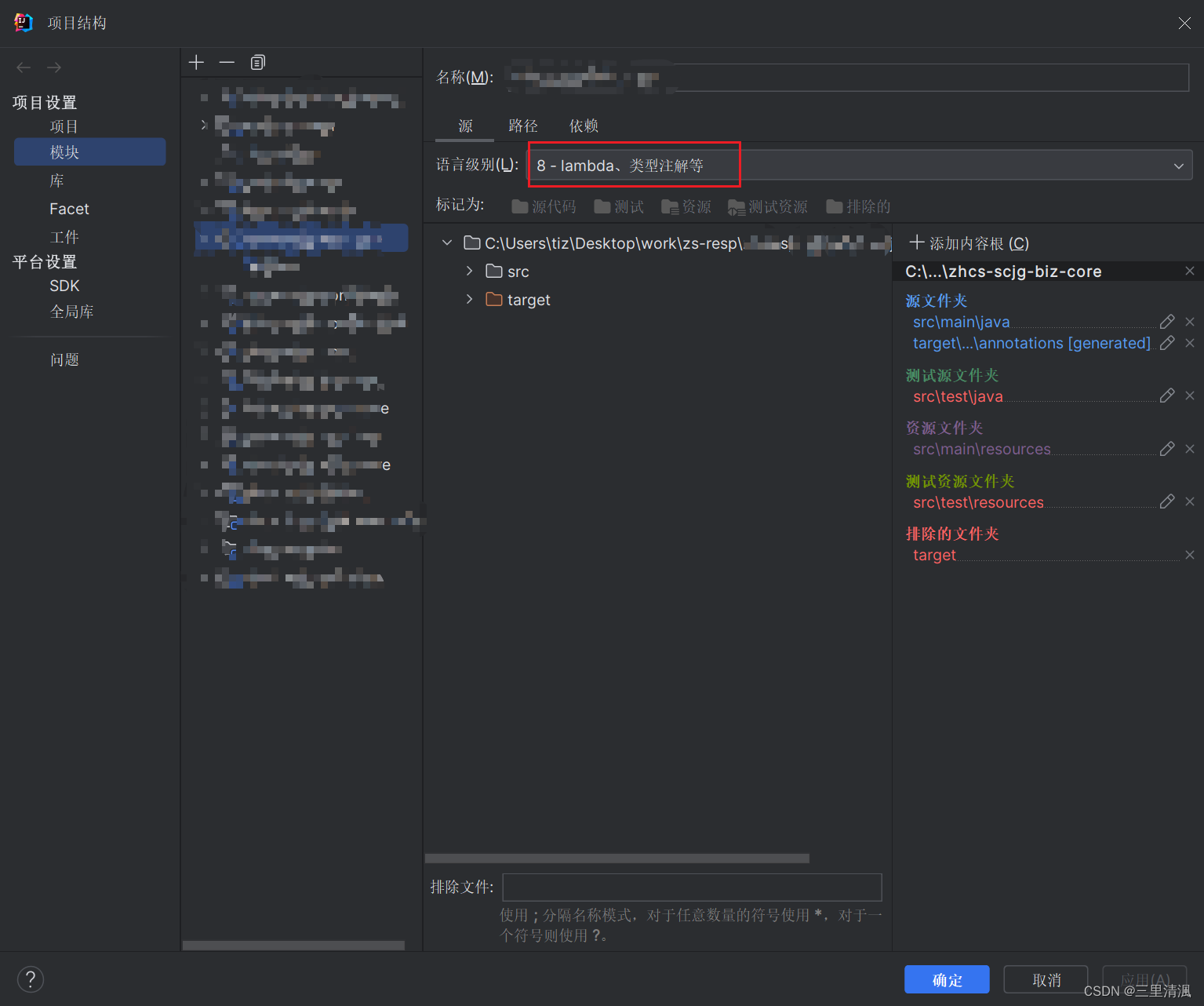Click the 取消 cancel button
Image resolution: width=1204 pixels, height=1006 pixels.
(x=1046, y=979)
